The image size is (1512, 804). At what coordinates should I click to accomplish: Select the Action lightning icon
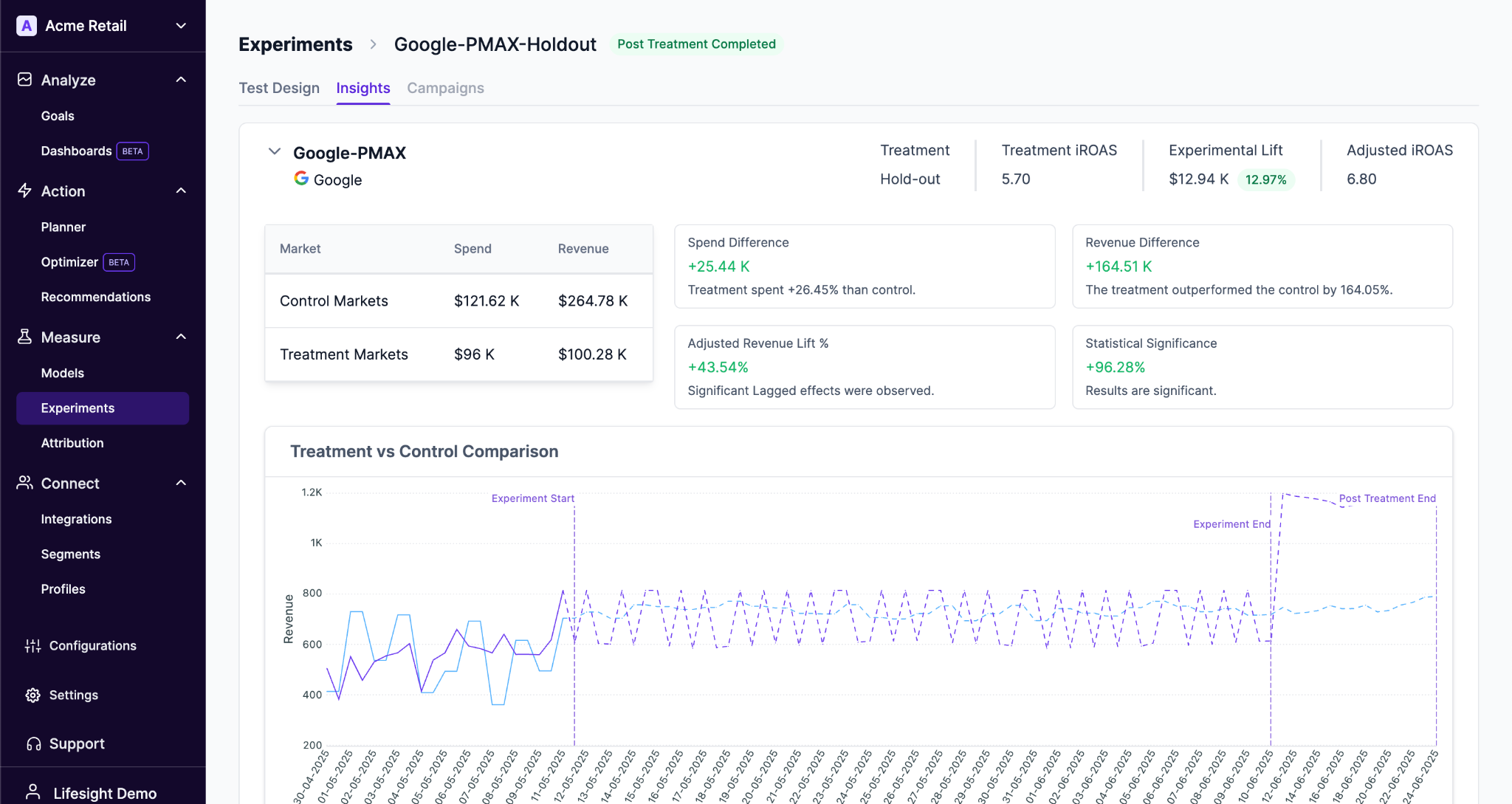(x=24, y=190)
